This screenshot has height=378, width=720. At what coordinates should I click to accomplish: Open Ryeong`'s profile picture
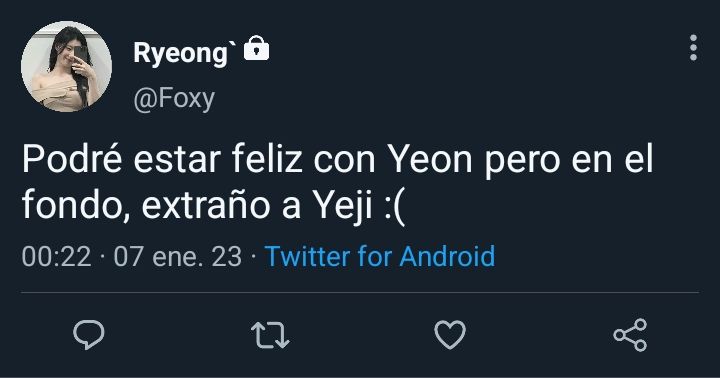[66, 66]
